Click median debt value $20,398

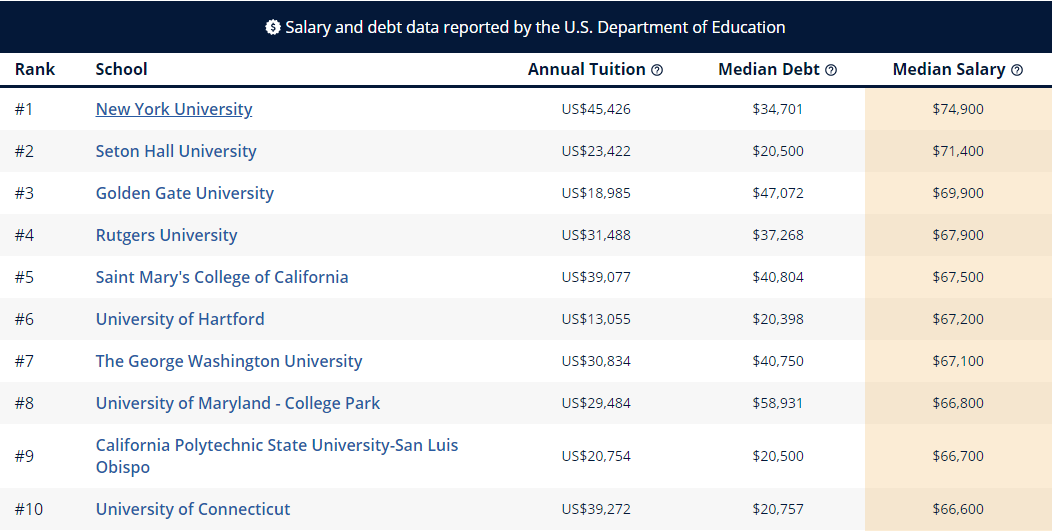[x=778, y=319]
